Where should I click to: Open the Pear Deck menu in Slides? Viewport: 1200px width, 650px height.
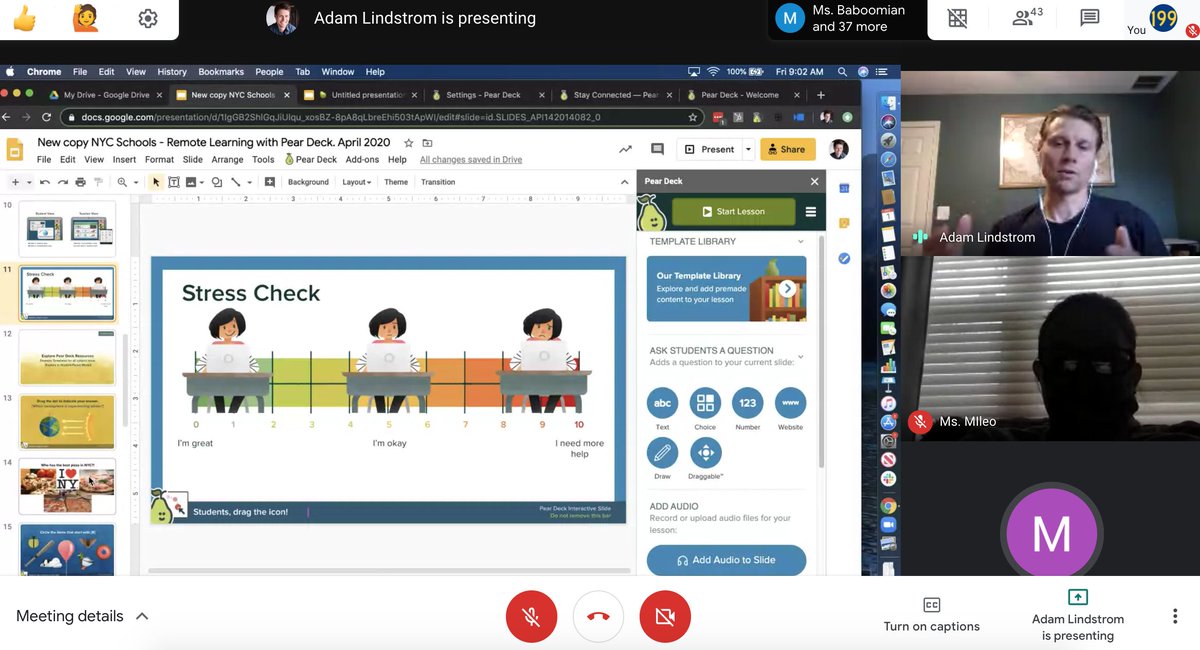pos(311,160)
